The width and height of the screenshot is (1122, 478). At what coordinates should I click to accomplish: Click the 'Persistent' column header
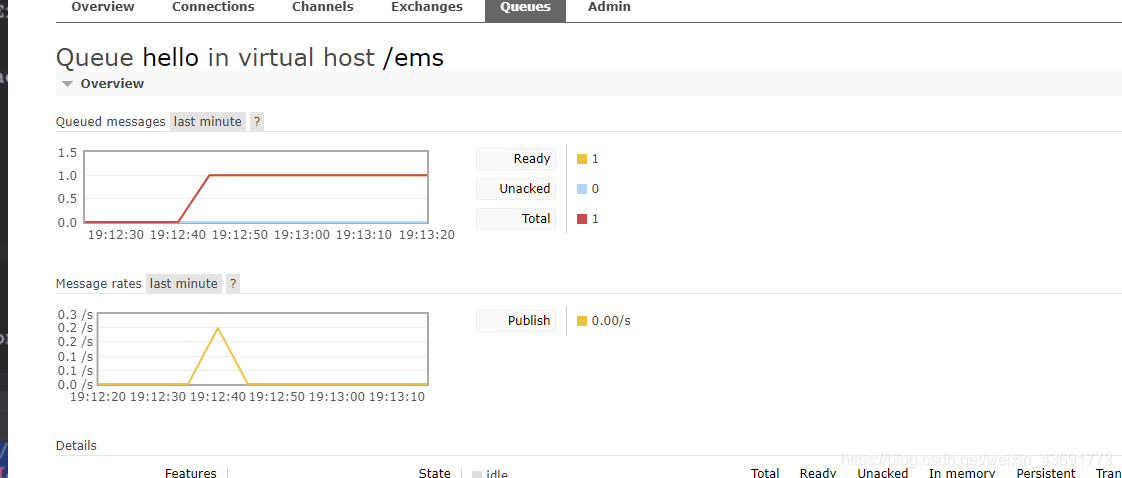[1046, 473]
